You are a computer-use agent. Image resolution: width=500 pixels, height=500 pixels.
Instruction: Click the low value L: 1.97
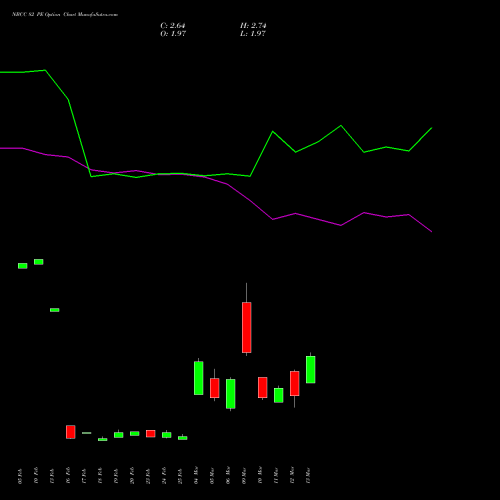coord(253,34)
